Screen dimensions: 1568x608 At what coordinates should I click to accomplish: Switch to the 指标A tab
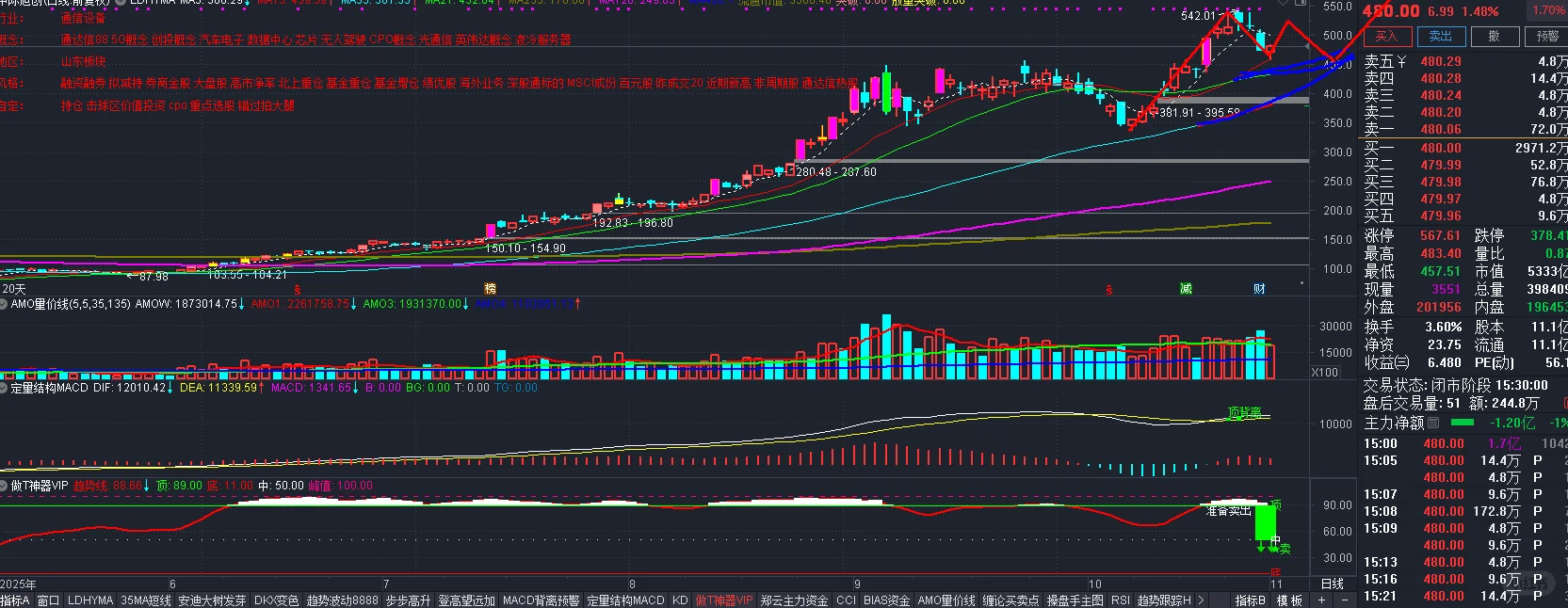tap(15, 600)
